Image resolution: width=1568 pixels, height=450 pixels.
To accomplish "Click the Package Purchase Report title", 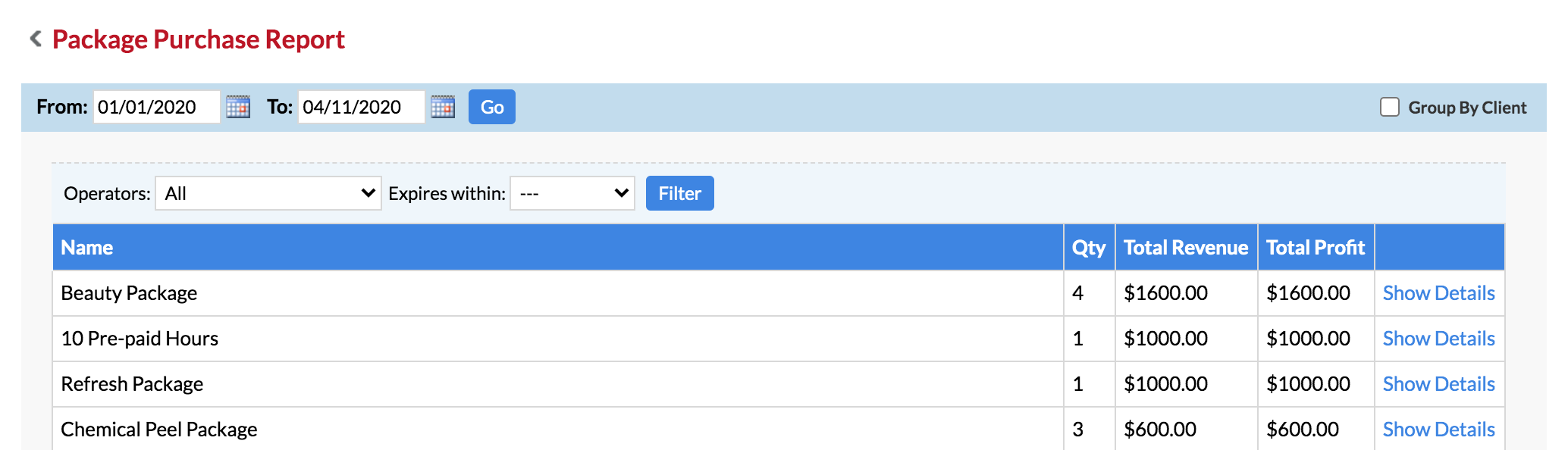I will [199, 39].
